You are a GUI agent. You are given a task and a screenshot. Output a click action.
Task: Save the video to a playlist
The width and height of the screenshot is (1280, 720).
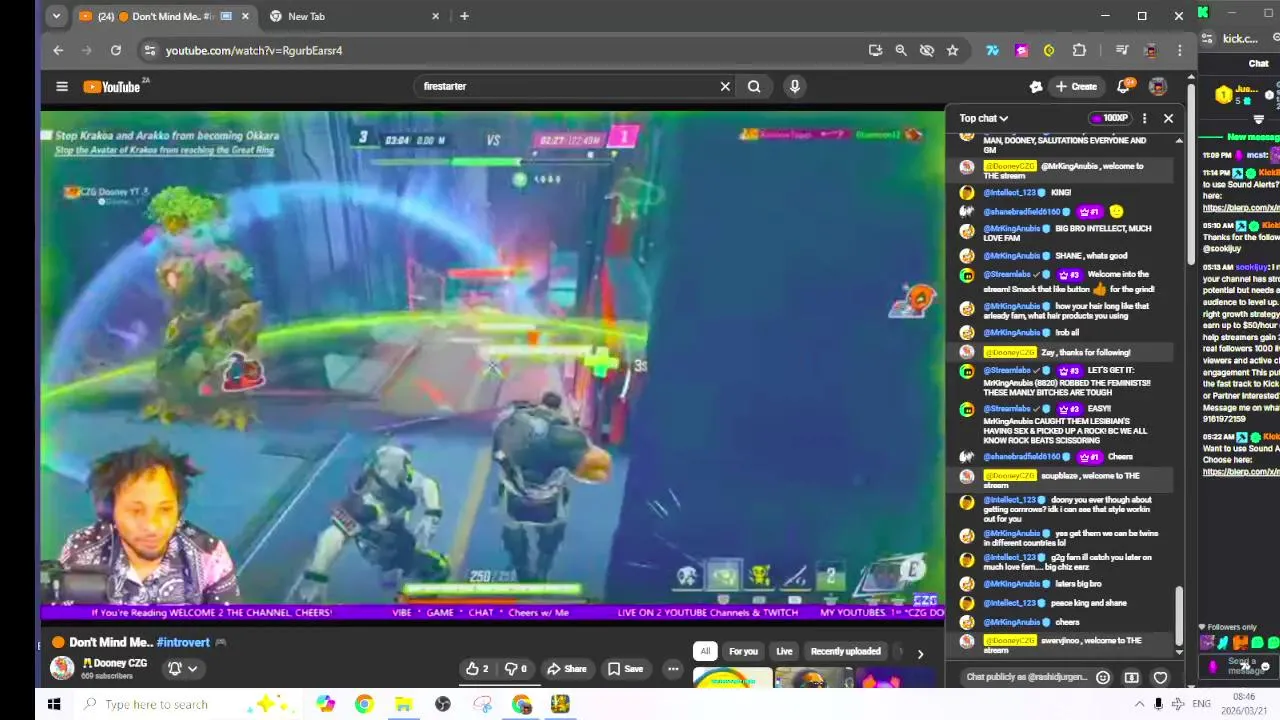tap(626, 669)
